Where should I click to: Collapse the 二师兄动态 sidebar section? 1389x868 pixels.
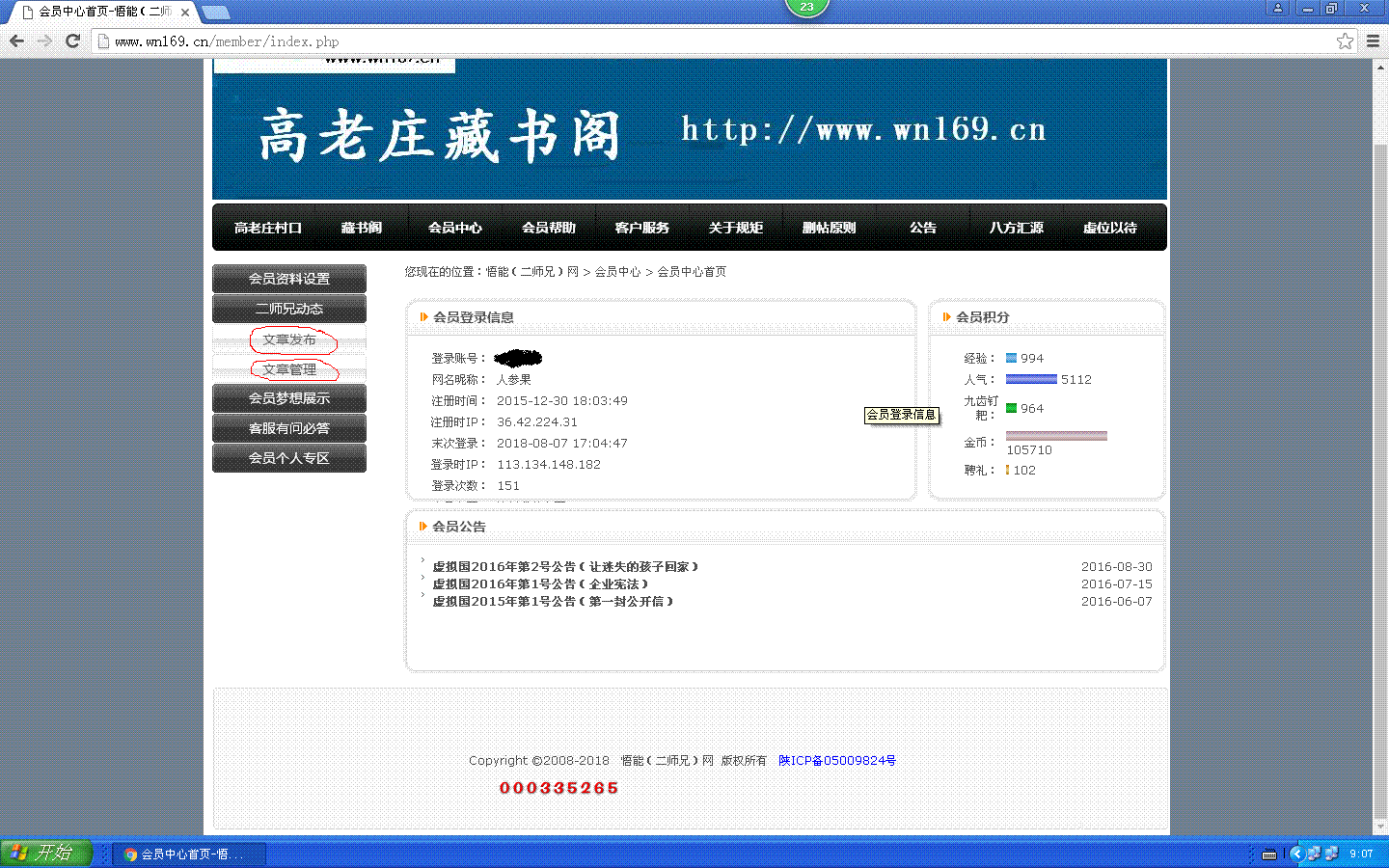289,309
